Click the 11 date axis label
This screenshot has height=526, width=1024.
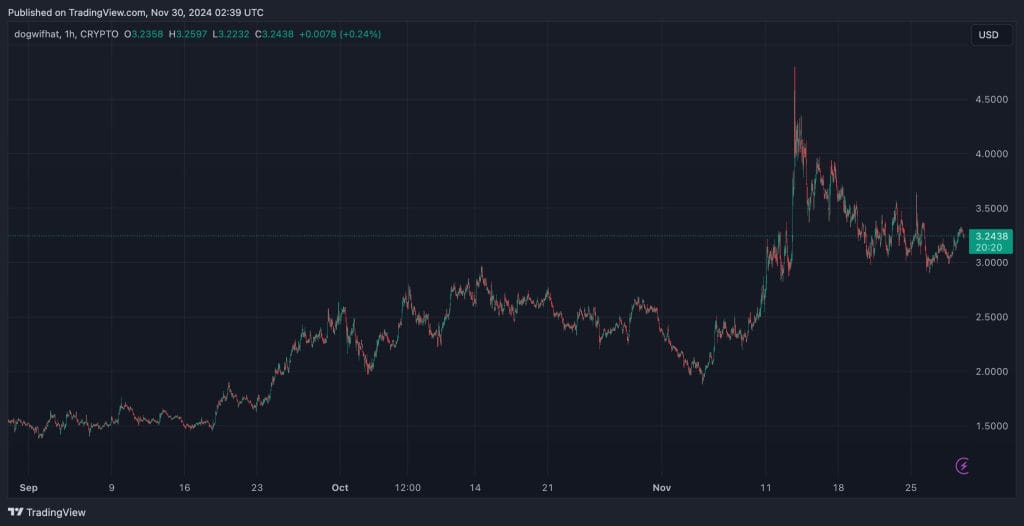[x=765, y=487]
